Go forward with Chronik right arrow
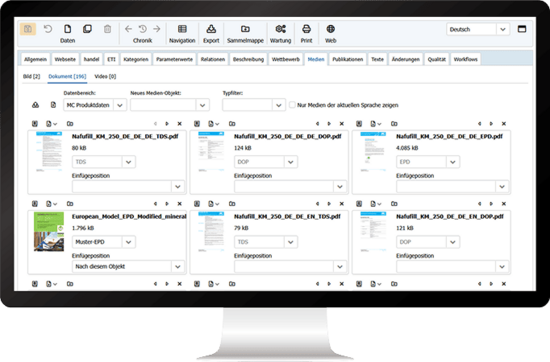Screen dimensions: 550x362 click(157, 29)
